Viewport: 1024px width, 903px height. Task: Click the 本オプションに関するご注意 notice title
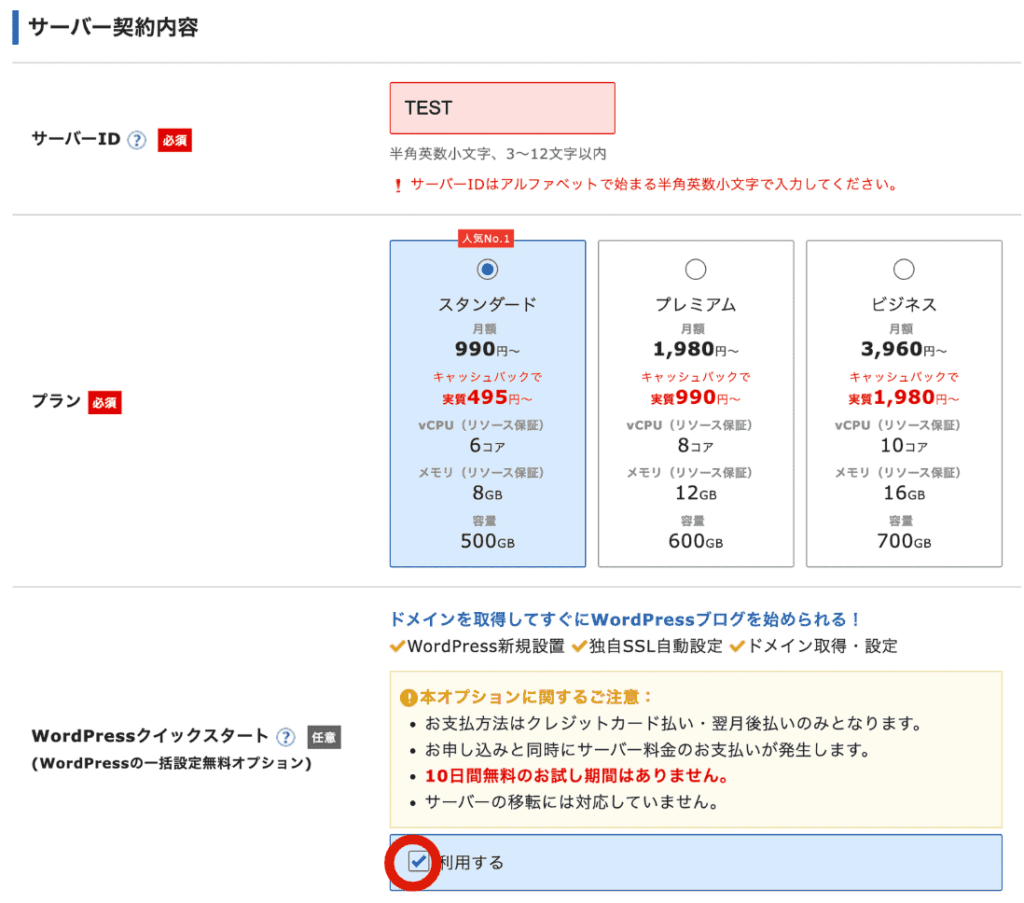(x=535, y=697)
